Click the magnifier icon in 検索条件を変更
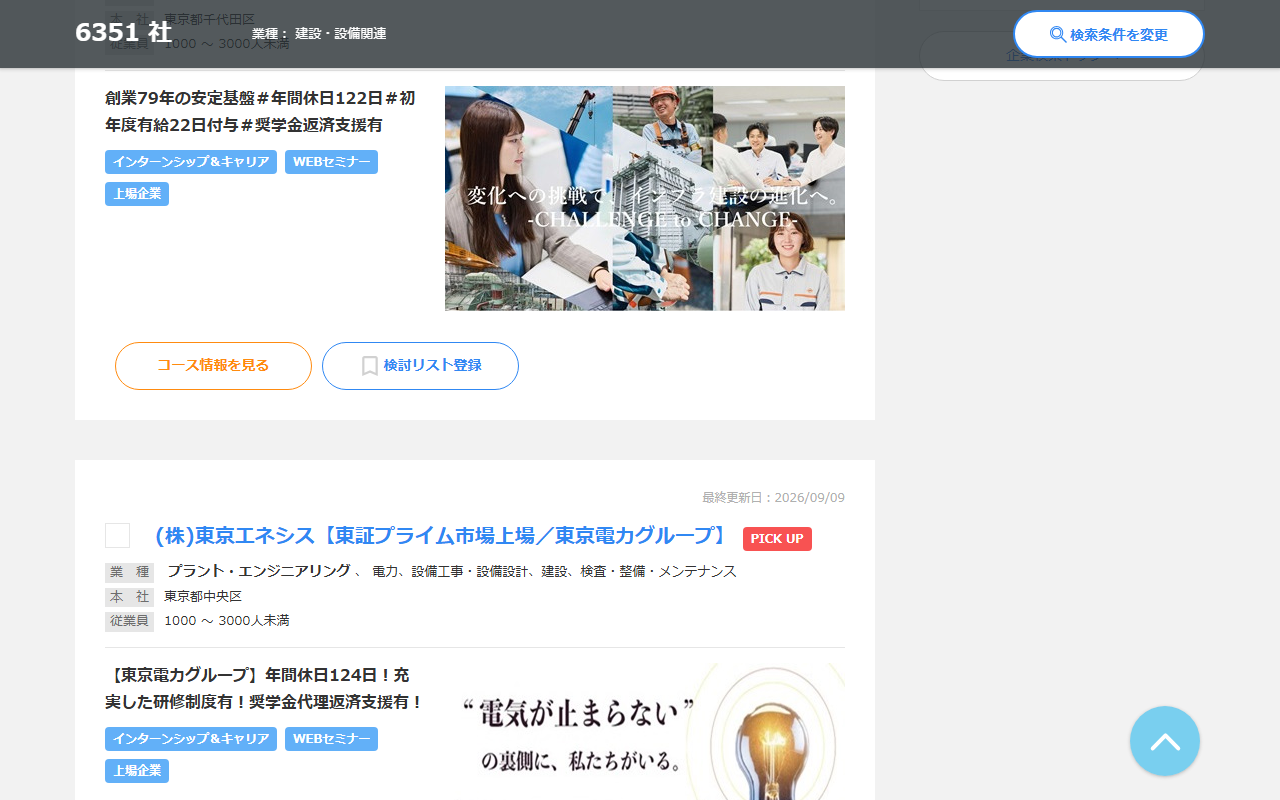Screen dimensions: 1280x800 pos(1058,34)
